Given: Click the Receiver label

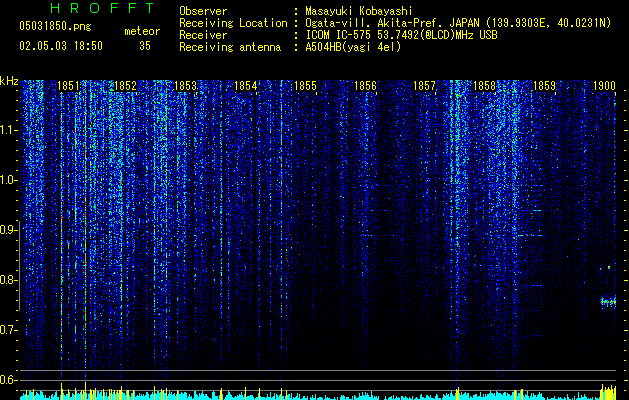Looking at the screenshot, I should coord(203,35).
